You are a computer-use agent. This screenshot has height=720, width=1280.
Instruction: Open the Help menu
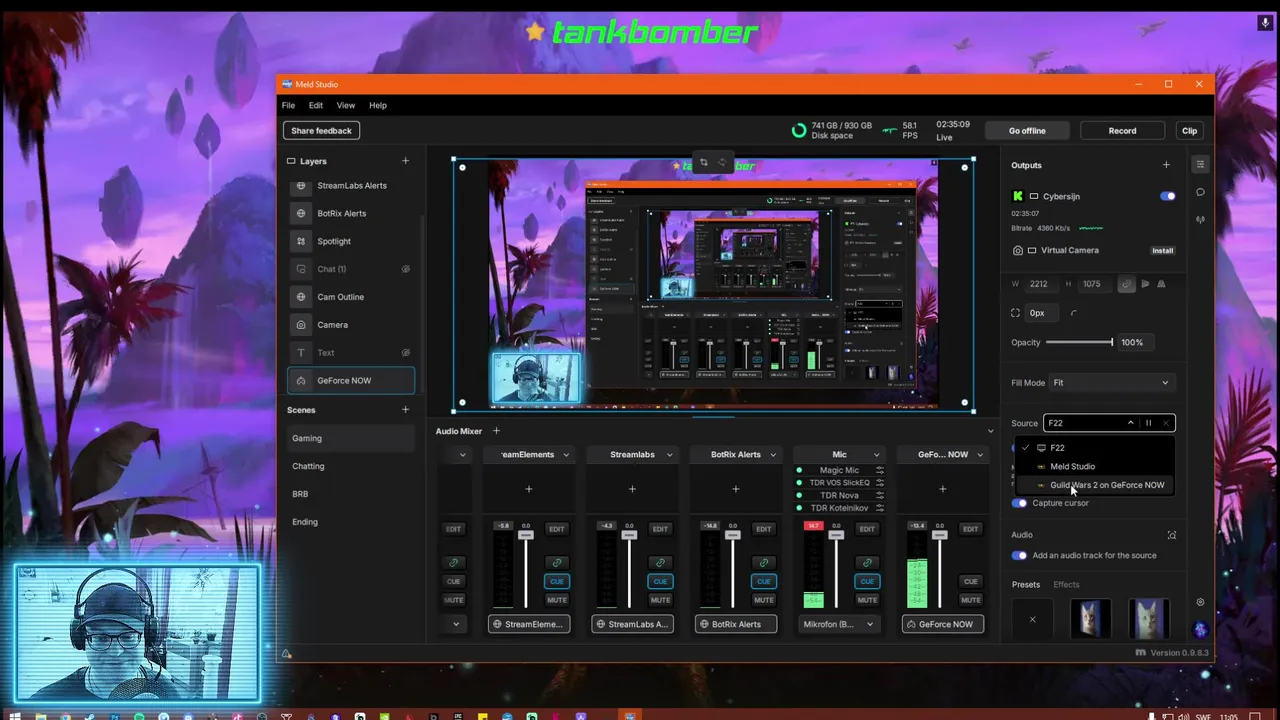pyautogui.click(x=378, y=105)
